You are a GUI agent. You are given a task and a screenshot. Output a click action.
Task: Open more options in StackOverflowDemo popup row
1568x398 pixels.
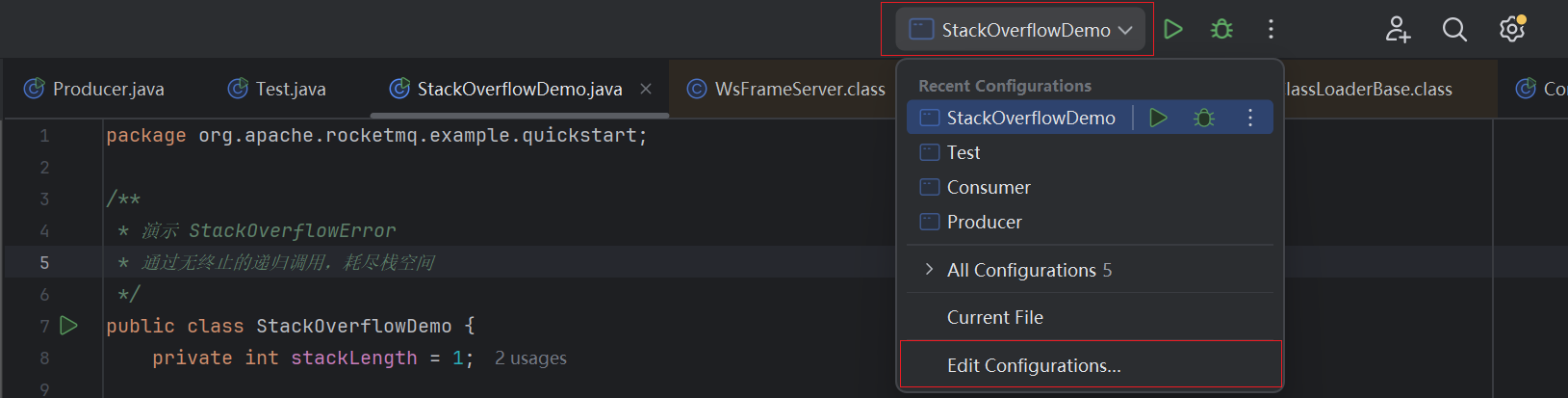tap(1250, 118)
